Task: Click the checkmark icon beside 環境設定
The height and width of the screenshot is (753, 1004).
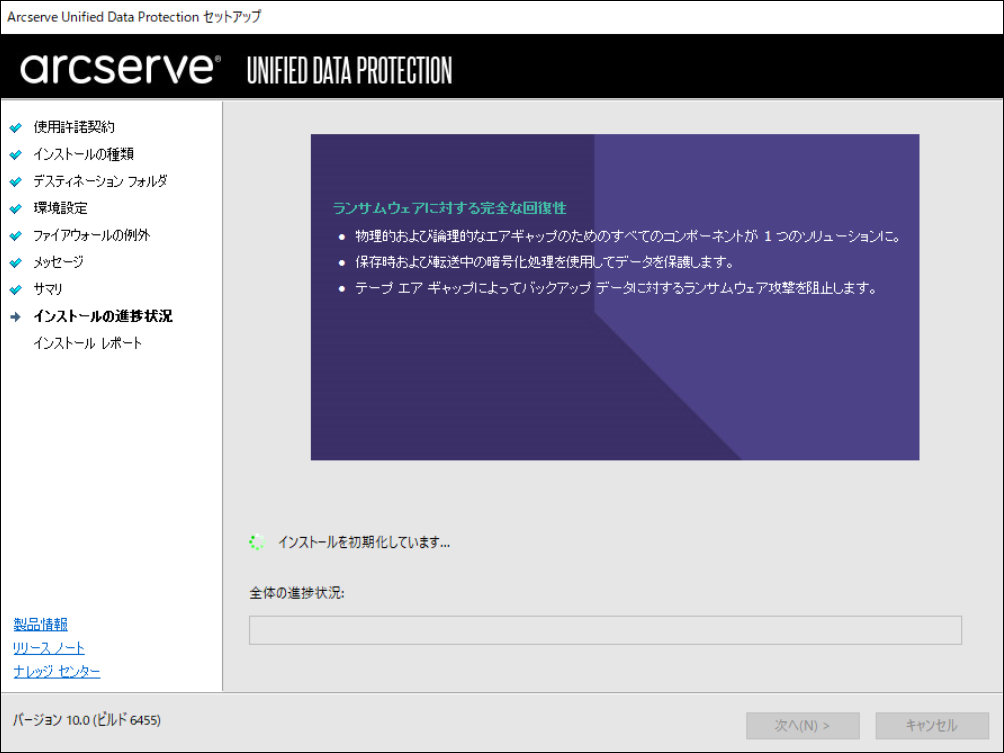Action: pyautogui.click(x=16, y=209)
